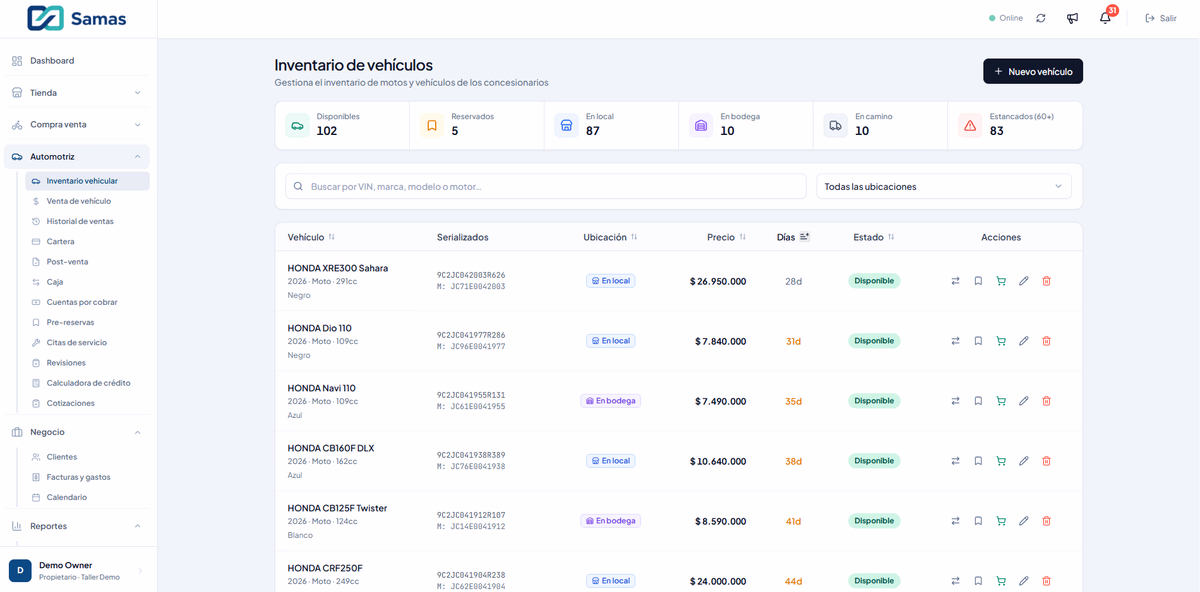Collapse the Reportes section
The image size is (1200, 592).
pyautogui.click(x=78, y=526)
